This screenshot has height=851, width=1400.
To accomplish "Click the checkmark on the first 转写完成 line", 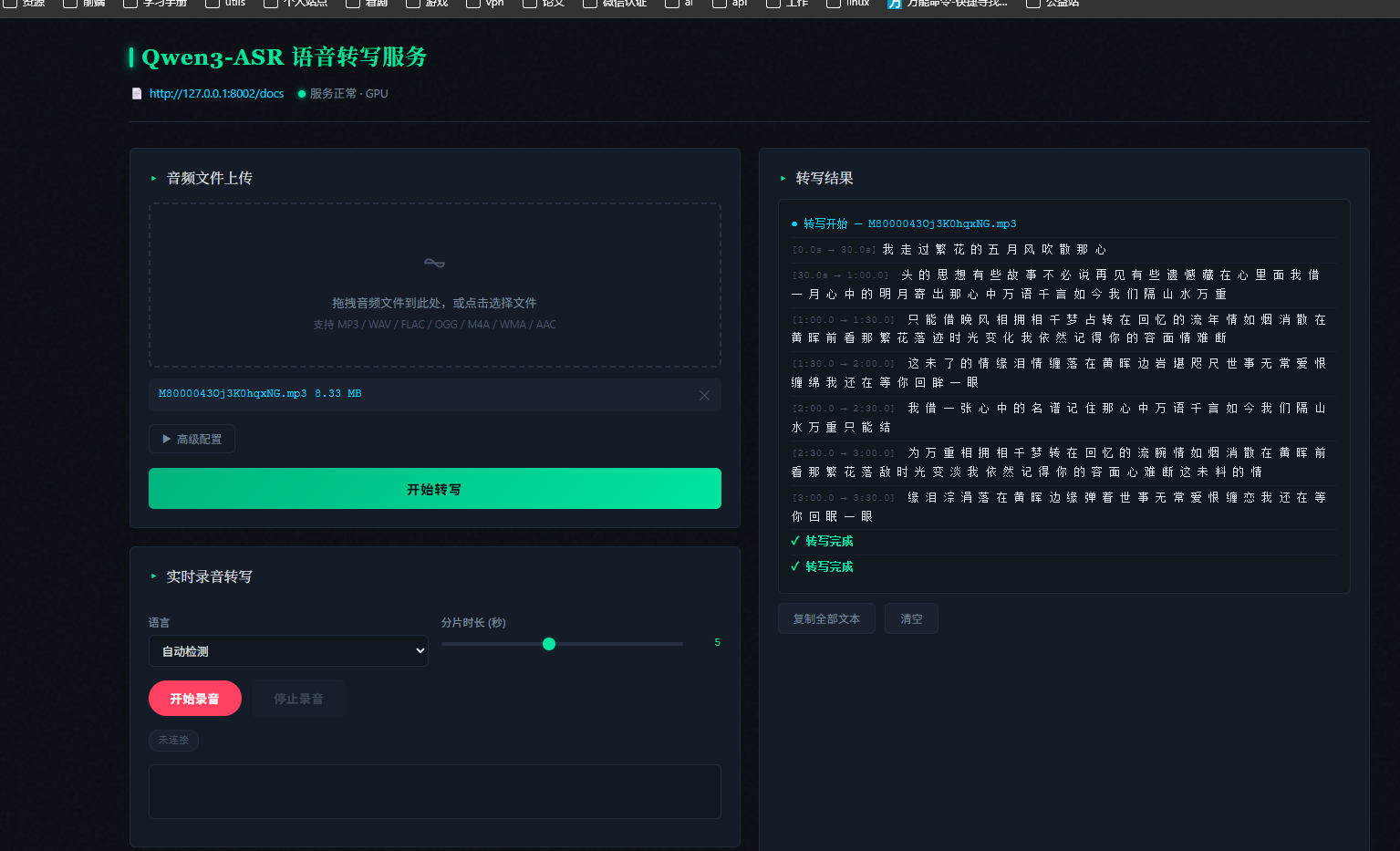I will [x=795, y=541].
